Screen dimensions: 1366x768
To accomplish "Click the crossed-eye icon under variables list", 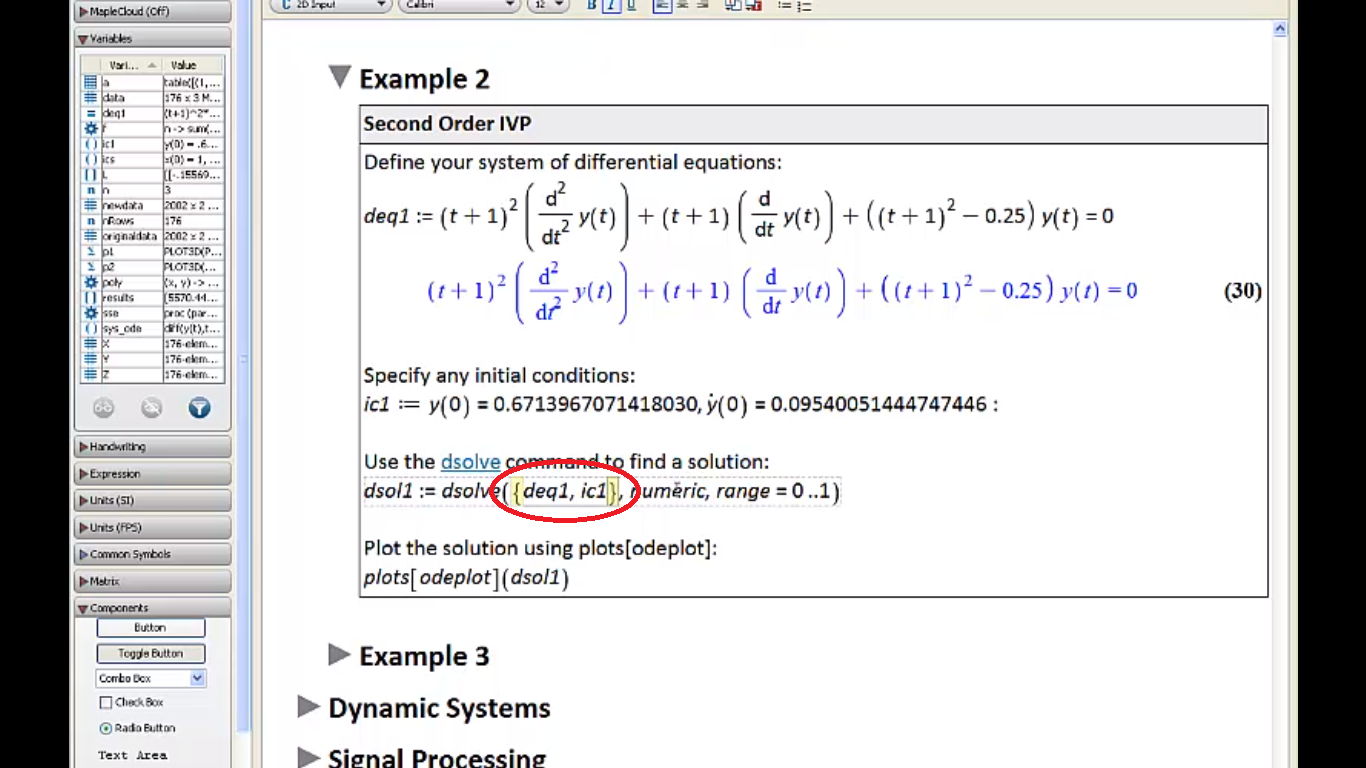I will click(x=151, y=408).
